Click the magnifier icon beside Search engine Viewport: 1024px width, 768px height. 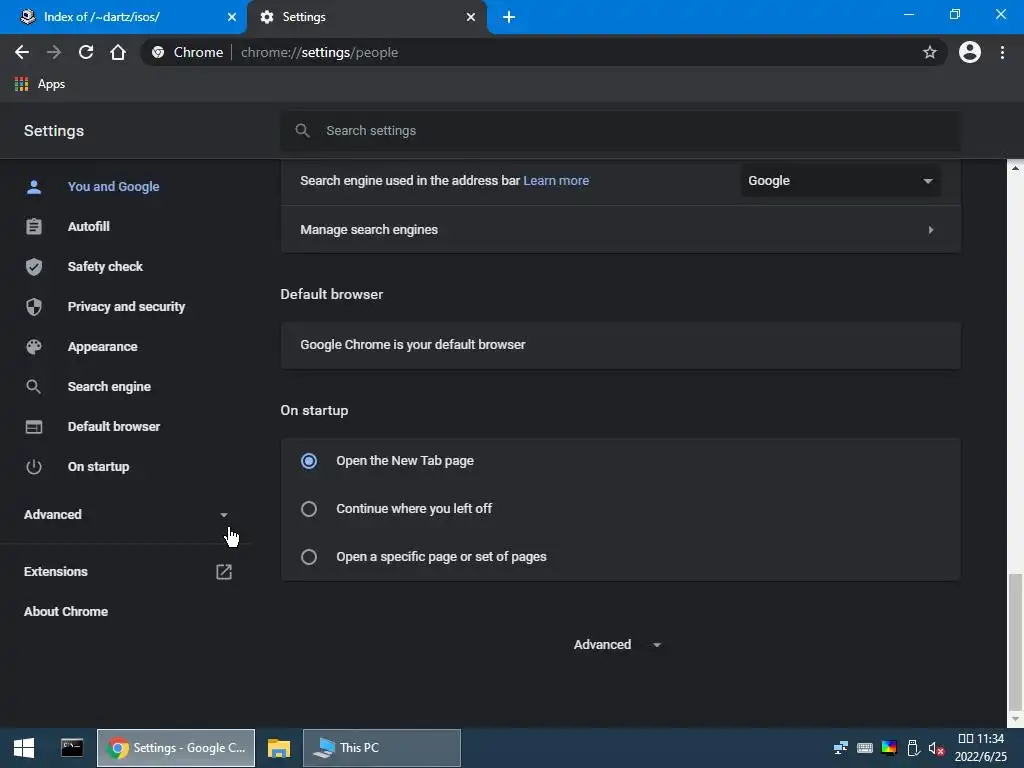[34, 387]
